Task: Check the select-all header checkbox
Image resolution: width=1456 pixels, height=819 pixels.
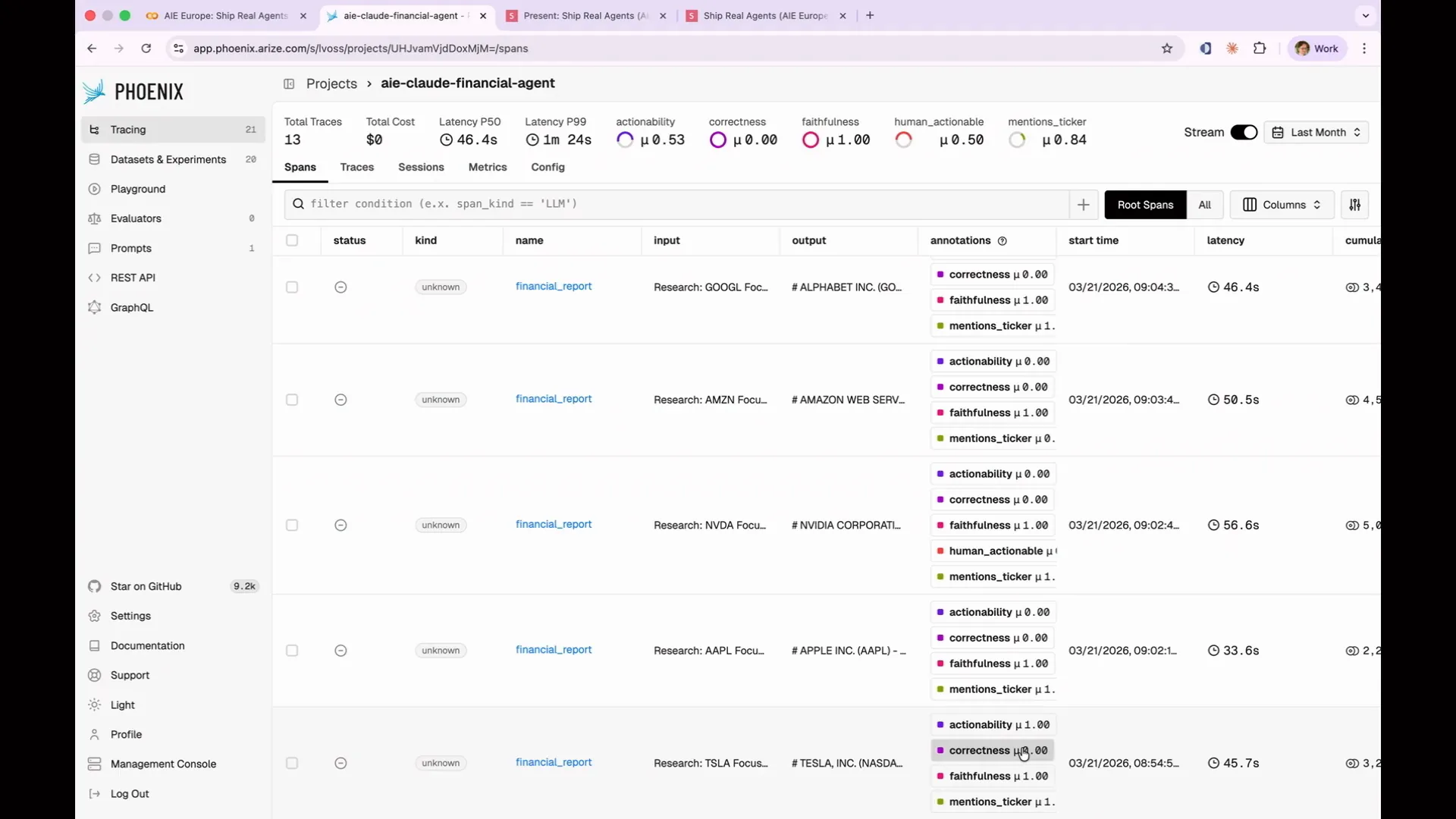Action: 292,240
